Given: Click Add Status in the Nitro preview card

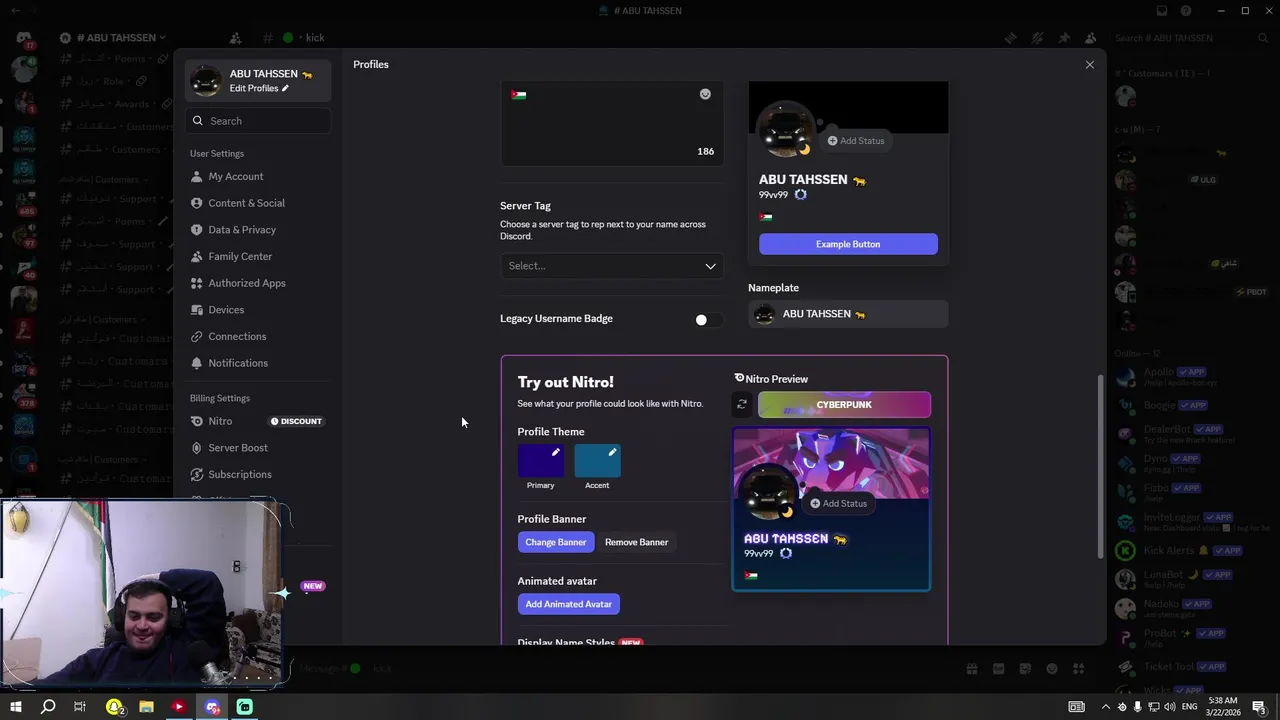Looking at the screenshot, I should pyautogui.click(x=839, y=503).
